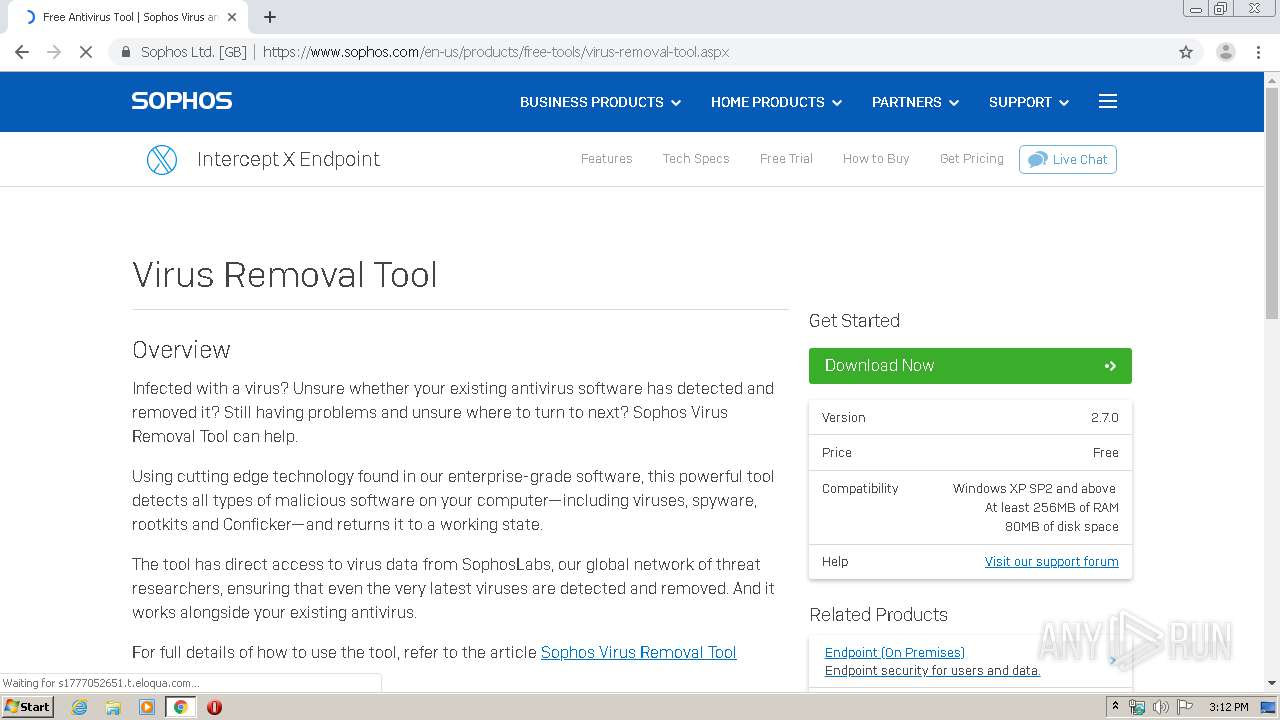The width and height of the screenshot is (1280, 720).
Task: Click the Get Started heading
Action: 854,321
